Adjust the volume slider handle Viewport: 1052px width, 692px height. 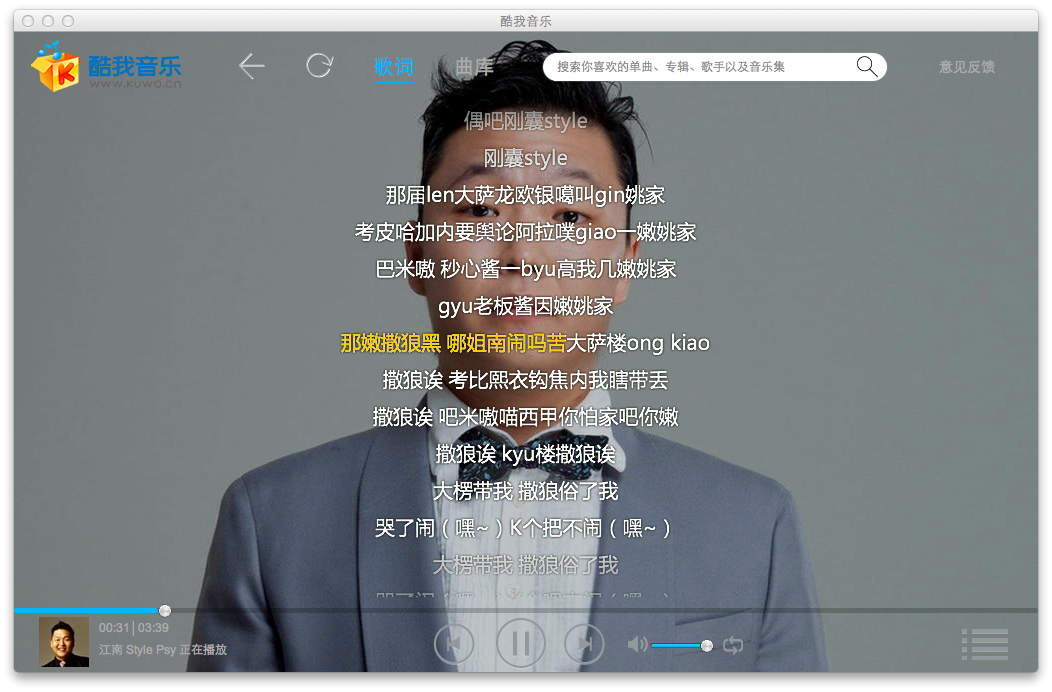[707, 645]
